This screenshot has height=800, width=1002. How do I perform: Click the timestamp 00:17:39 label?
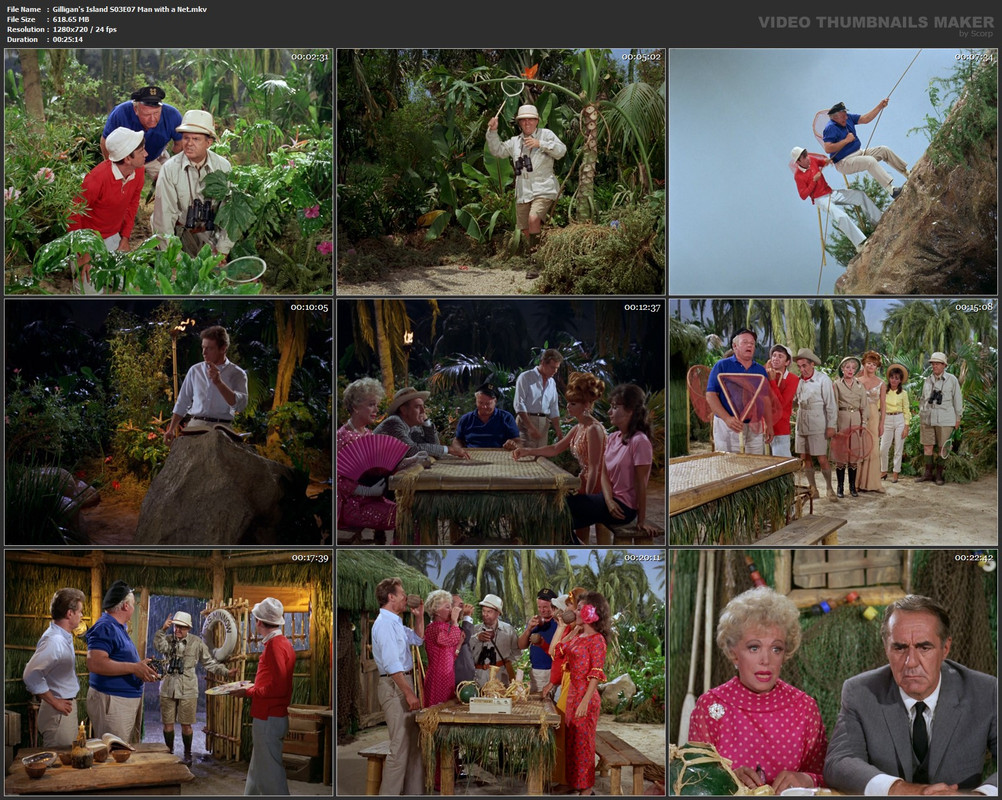309,558
